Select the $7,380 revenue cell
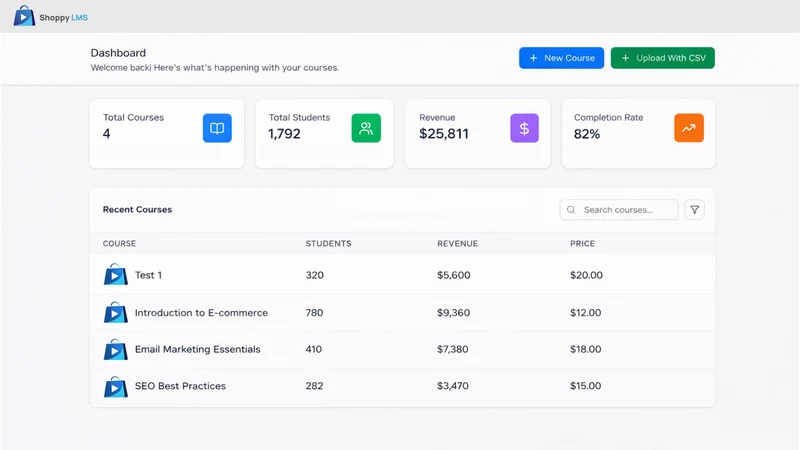 click(453, 349)
